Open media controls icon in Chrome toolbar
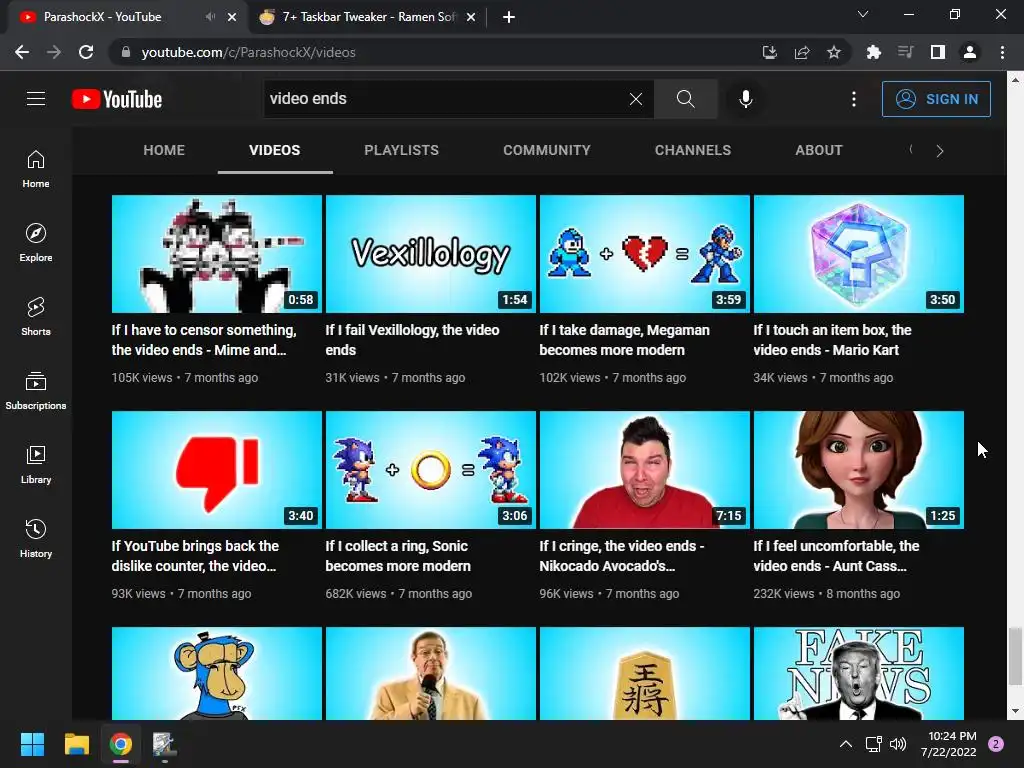Image resolution: width=1024 pixels, height=768 pixels. 905,52
